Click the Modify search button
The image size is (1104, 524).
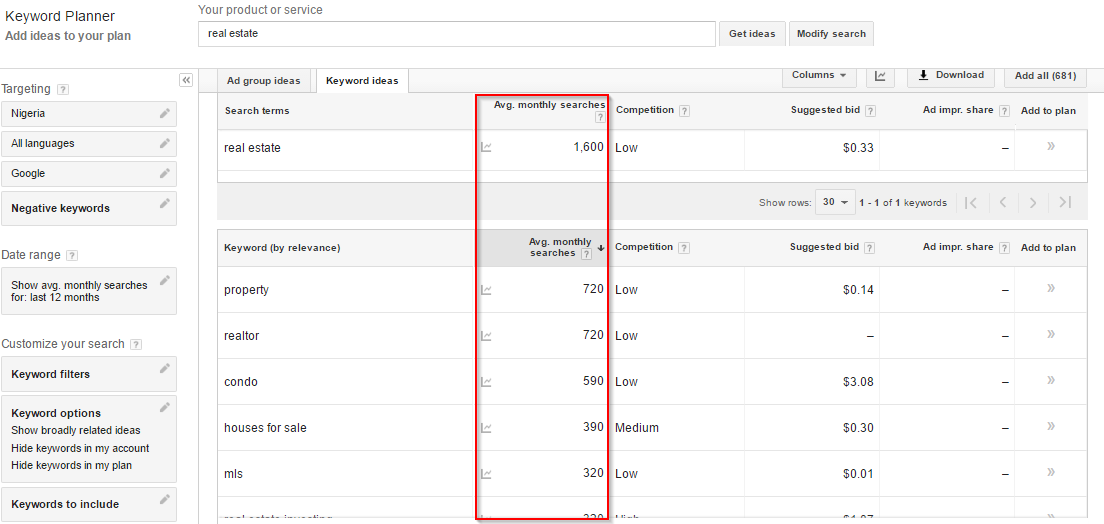831,34
